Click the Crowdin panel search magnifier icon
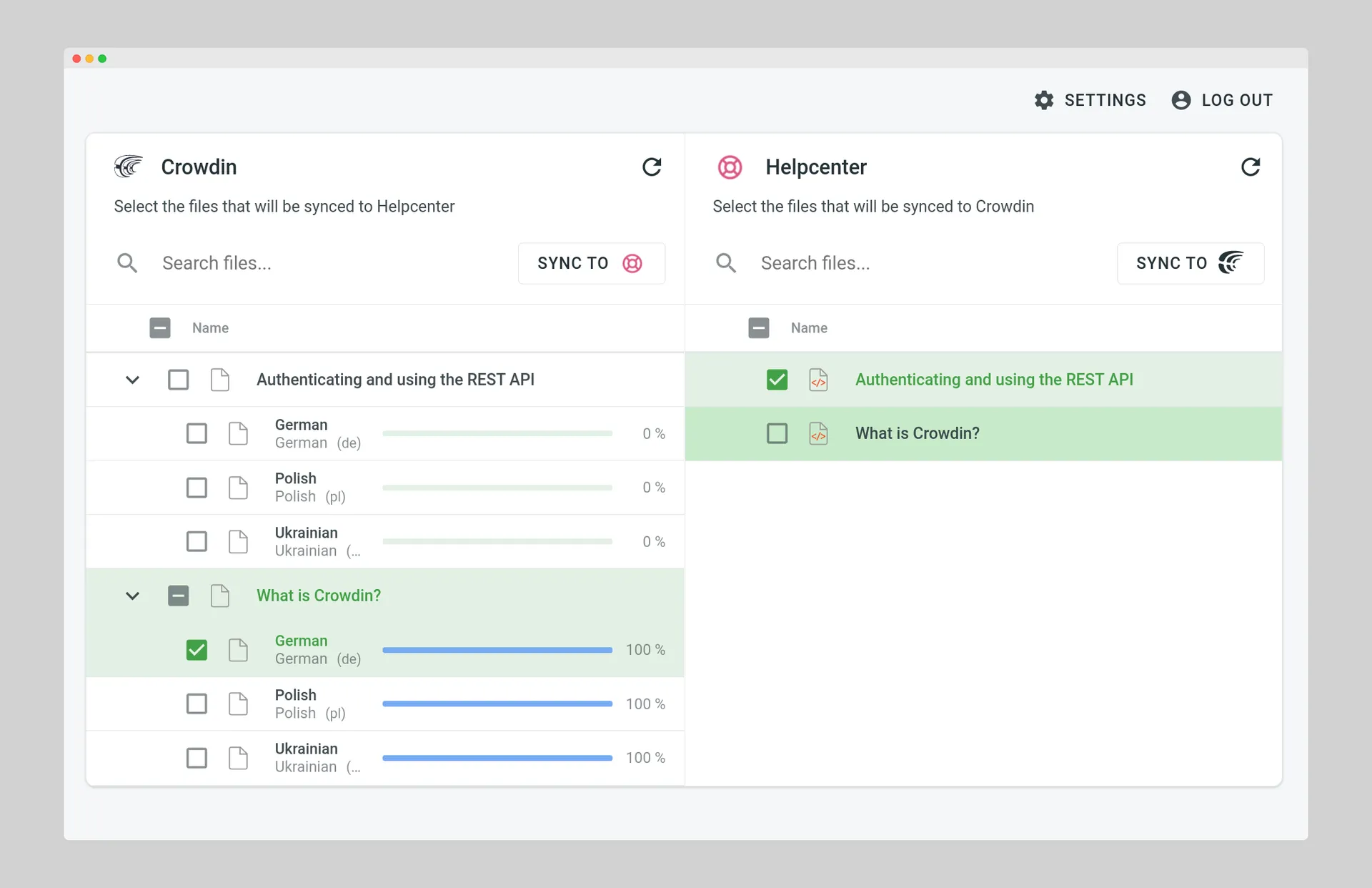 (x=127, y=263)
